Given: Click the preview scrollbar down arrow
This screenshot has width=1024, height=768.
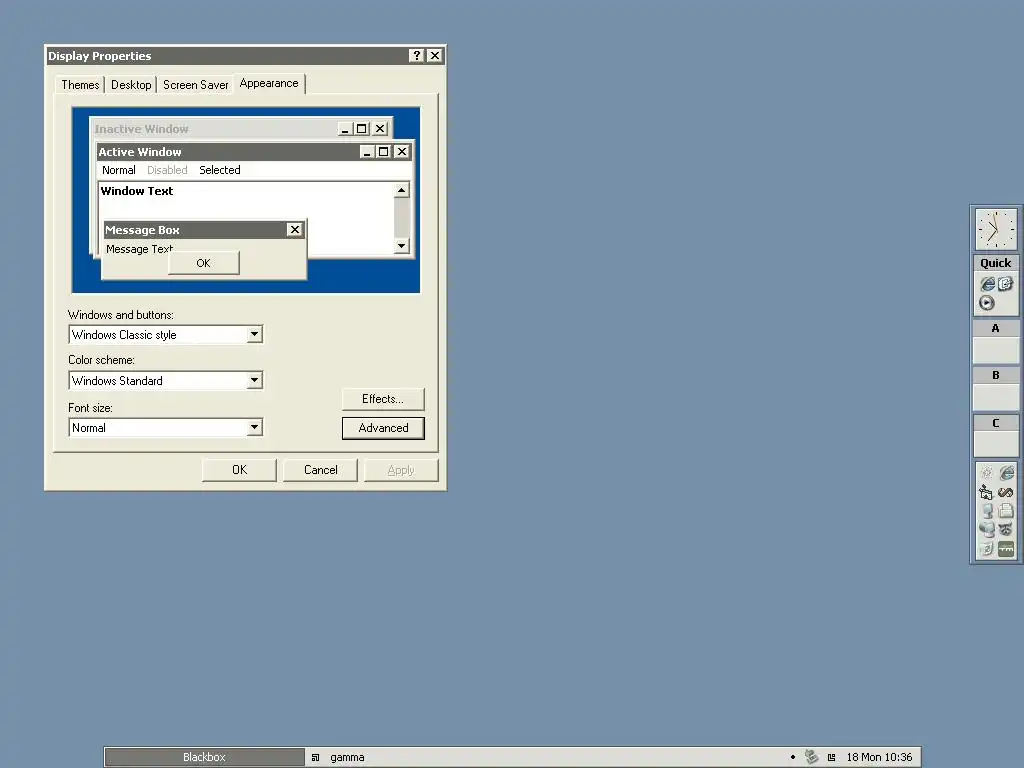Looking at the screenshot, I should click(402, 246).
